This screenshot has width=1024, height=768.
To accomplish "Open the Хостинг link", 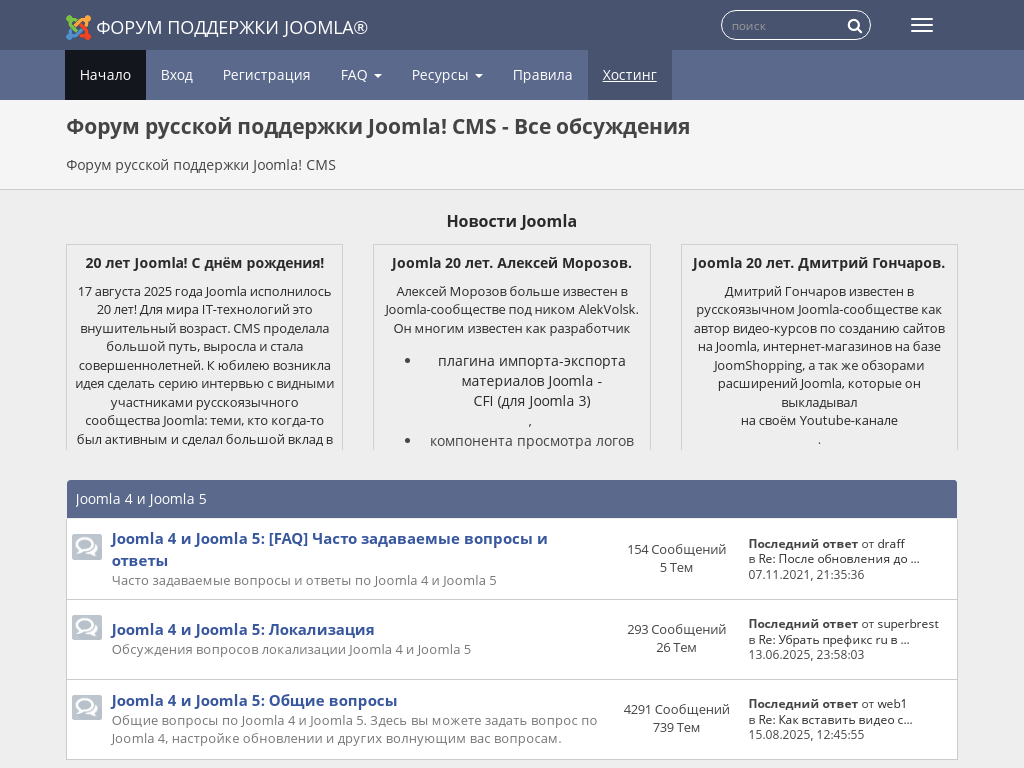I will (629, 75).
